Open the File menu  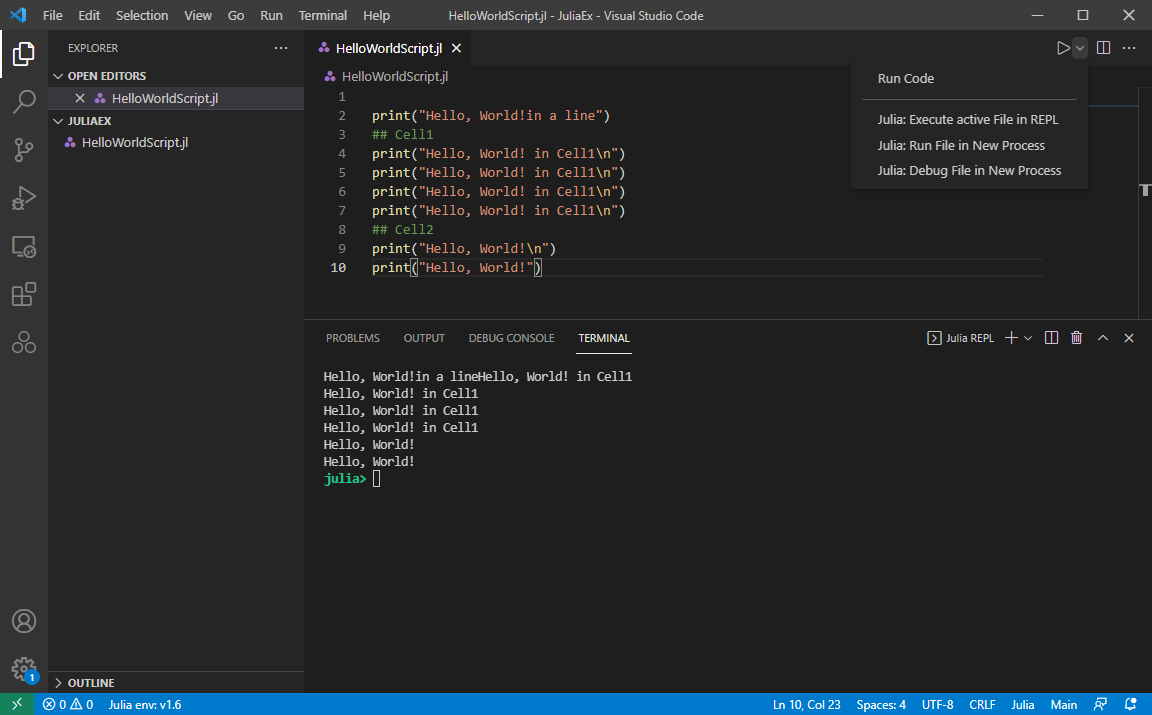click(x=53, y=15)
